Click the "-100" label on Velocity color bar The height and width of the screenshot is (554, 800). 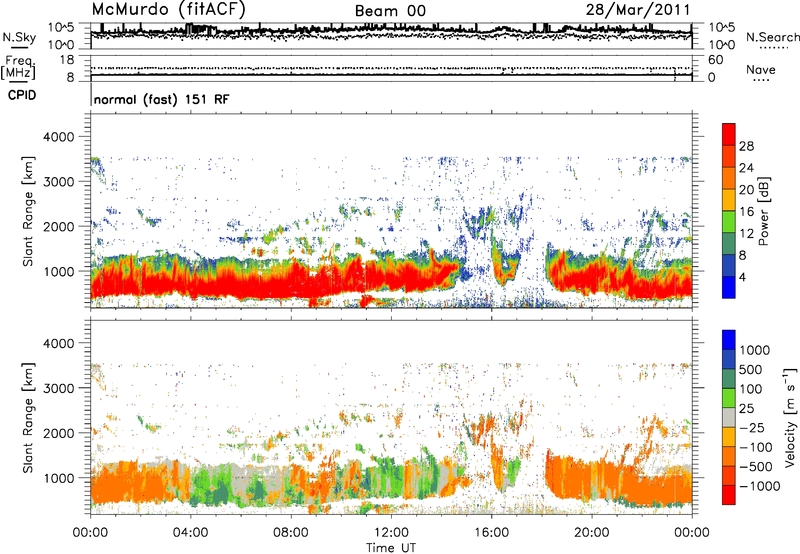click(755, 447)
